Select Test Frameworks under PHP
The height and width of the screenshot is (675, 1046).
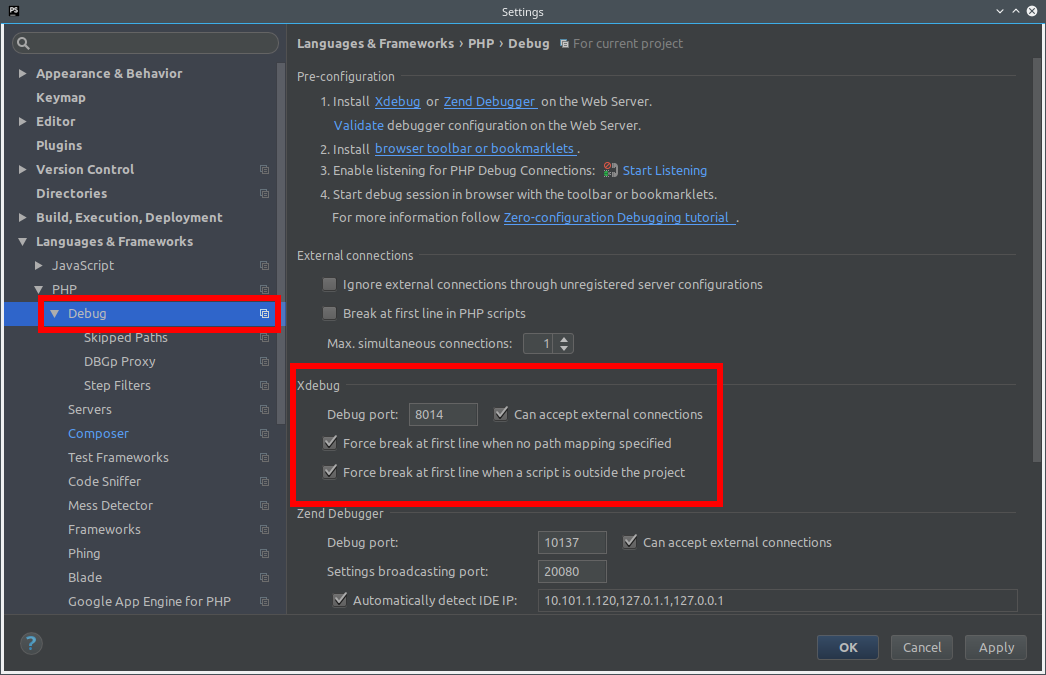[x=118, y=458]
